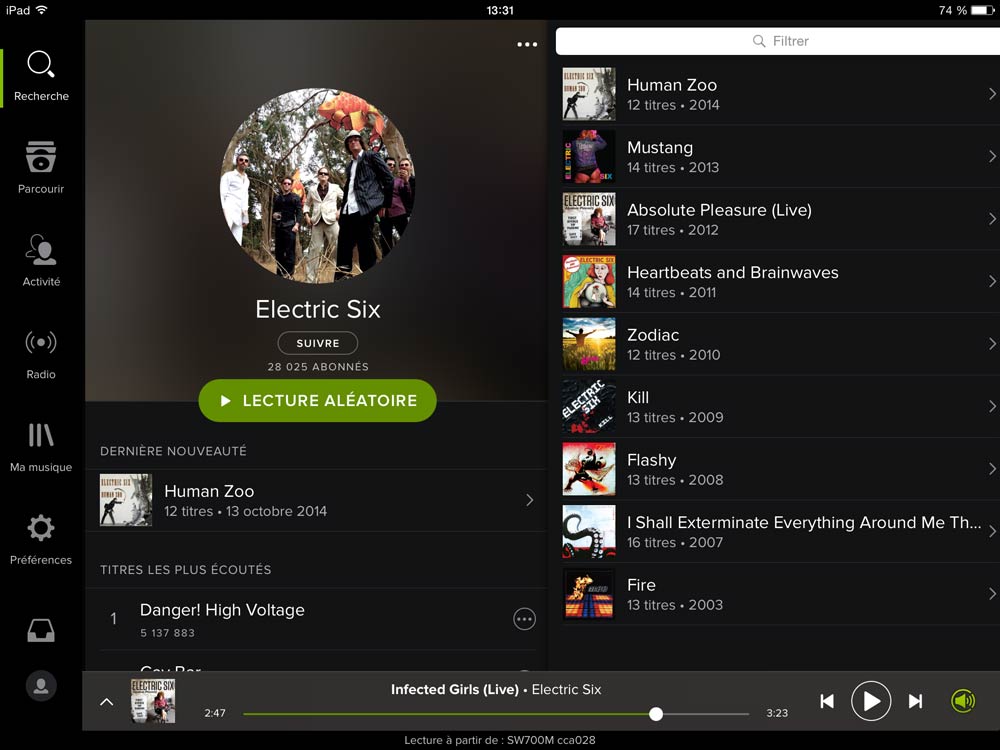Select 'Kill' album title
1000x750 pixels.
coord(638,397)
